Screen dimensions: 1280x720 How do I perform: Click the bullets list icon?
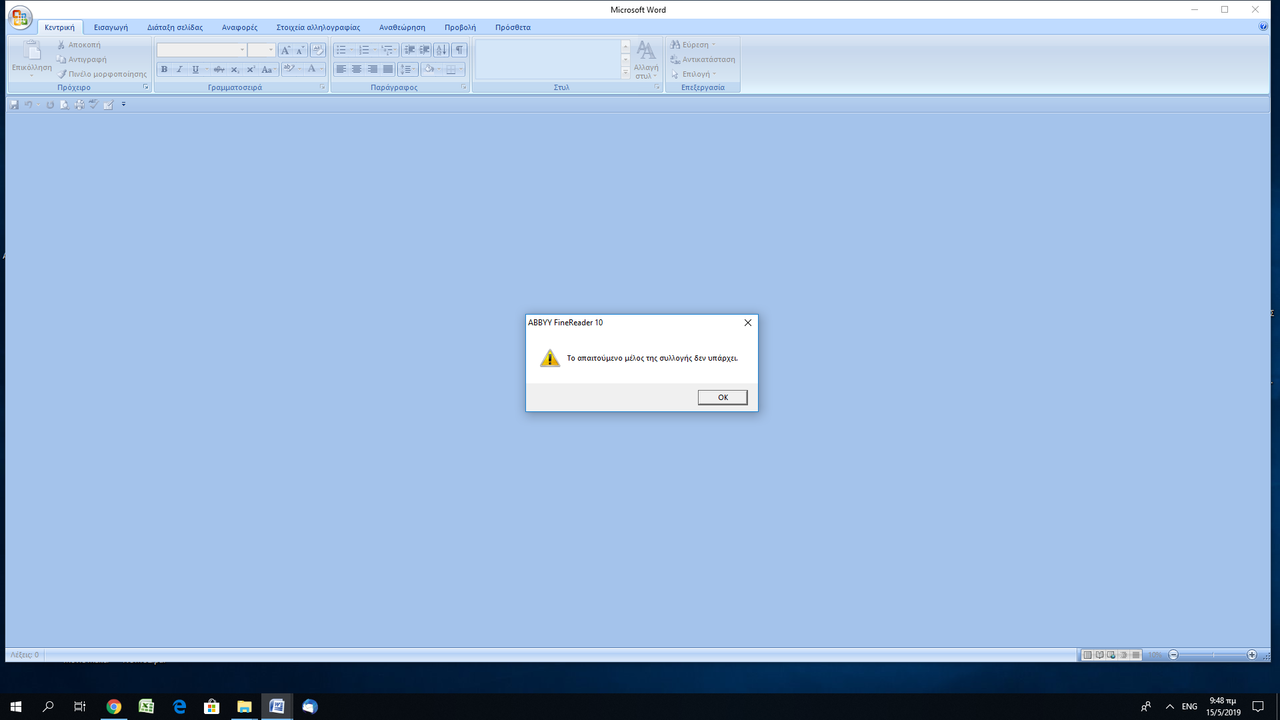341,50
